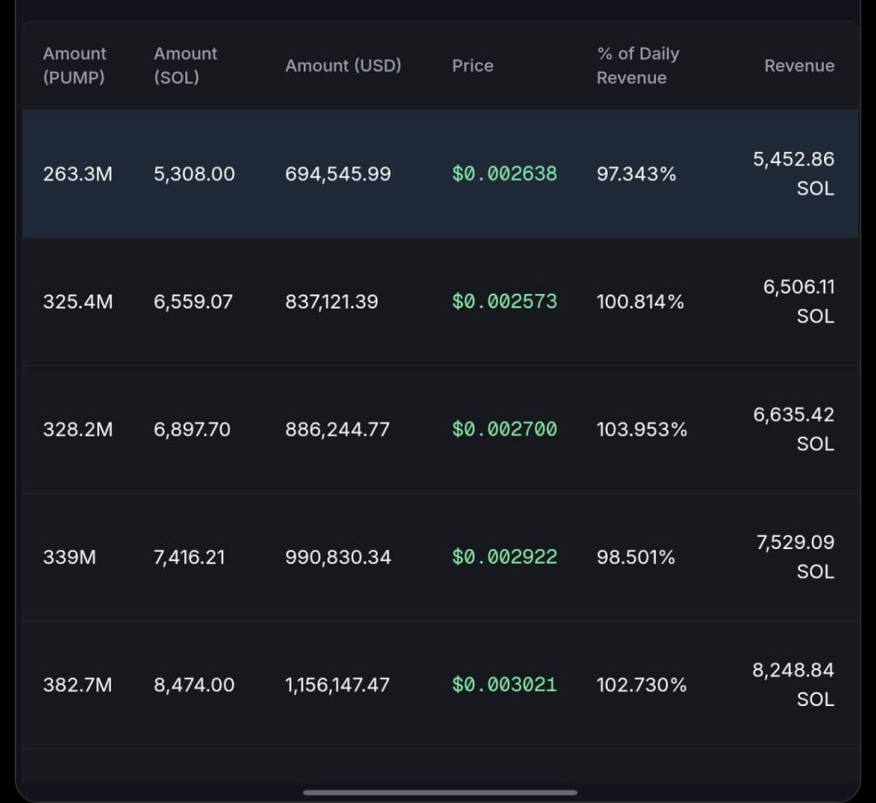Click the 8,248.84 SOL revenue cell
The image size is (876, 803).
coord(793,684)
